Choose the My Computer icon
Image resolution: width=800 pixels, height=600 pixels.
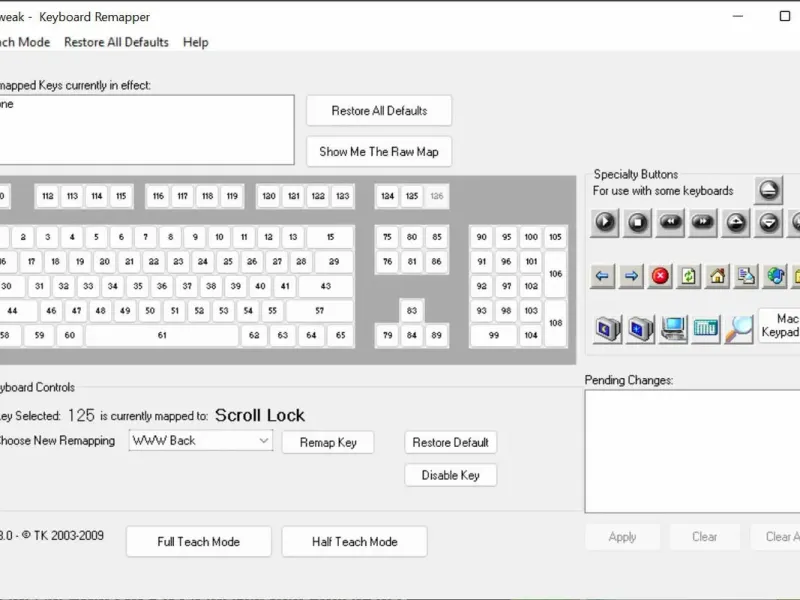tap(673, 329)
